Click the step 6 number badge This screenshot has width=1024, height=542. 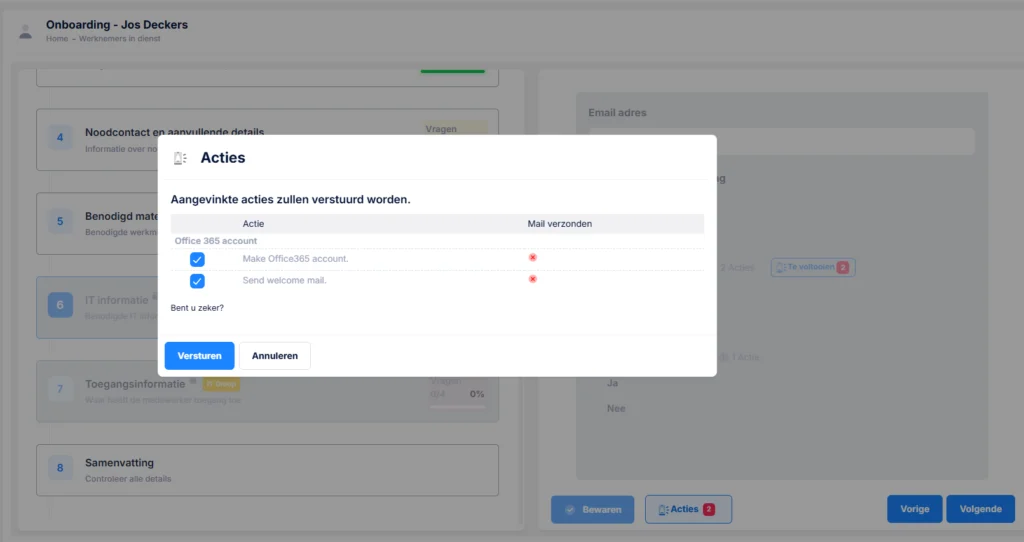click(x=60, y=305)
